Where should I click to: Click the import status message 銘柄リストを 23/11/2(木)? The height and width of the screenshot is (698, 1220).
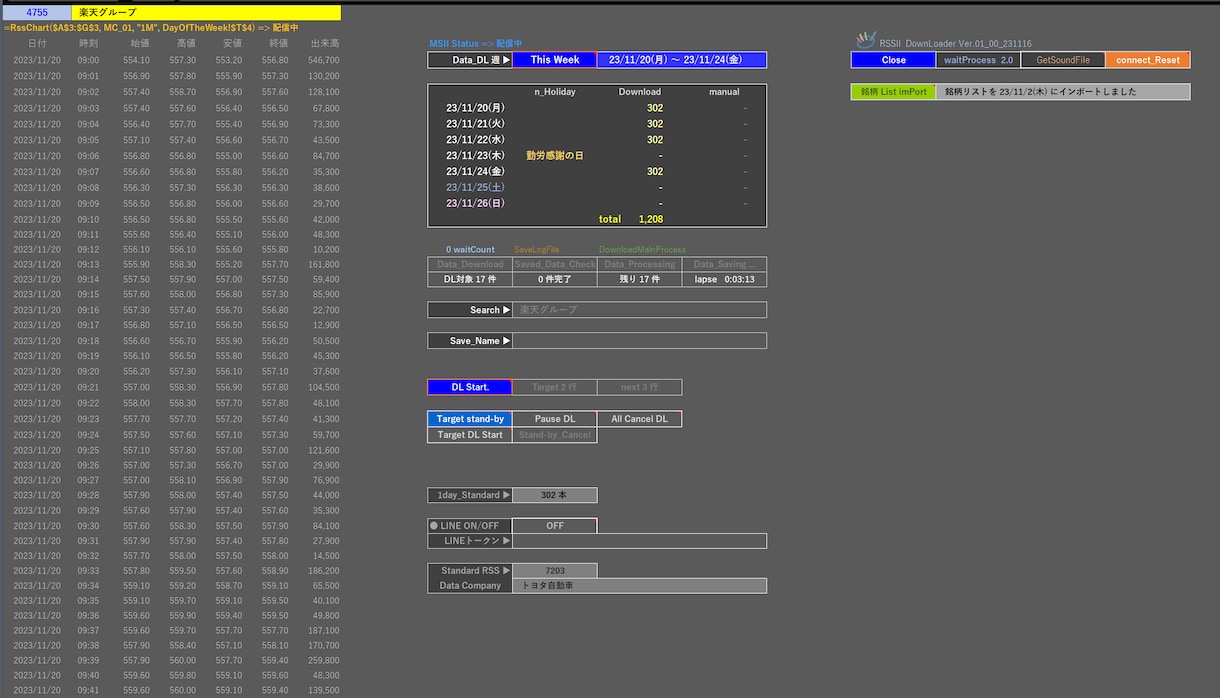[x=1063, y=92]
